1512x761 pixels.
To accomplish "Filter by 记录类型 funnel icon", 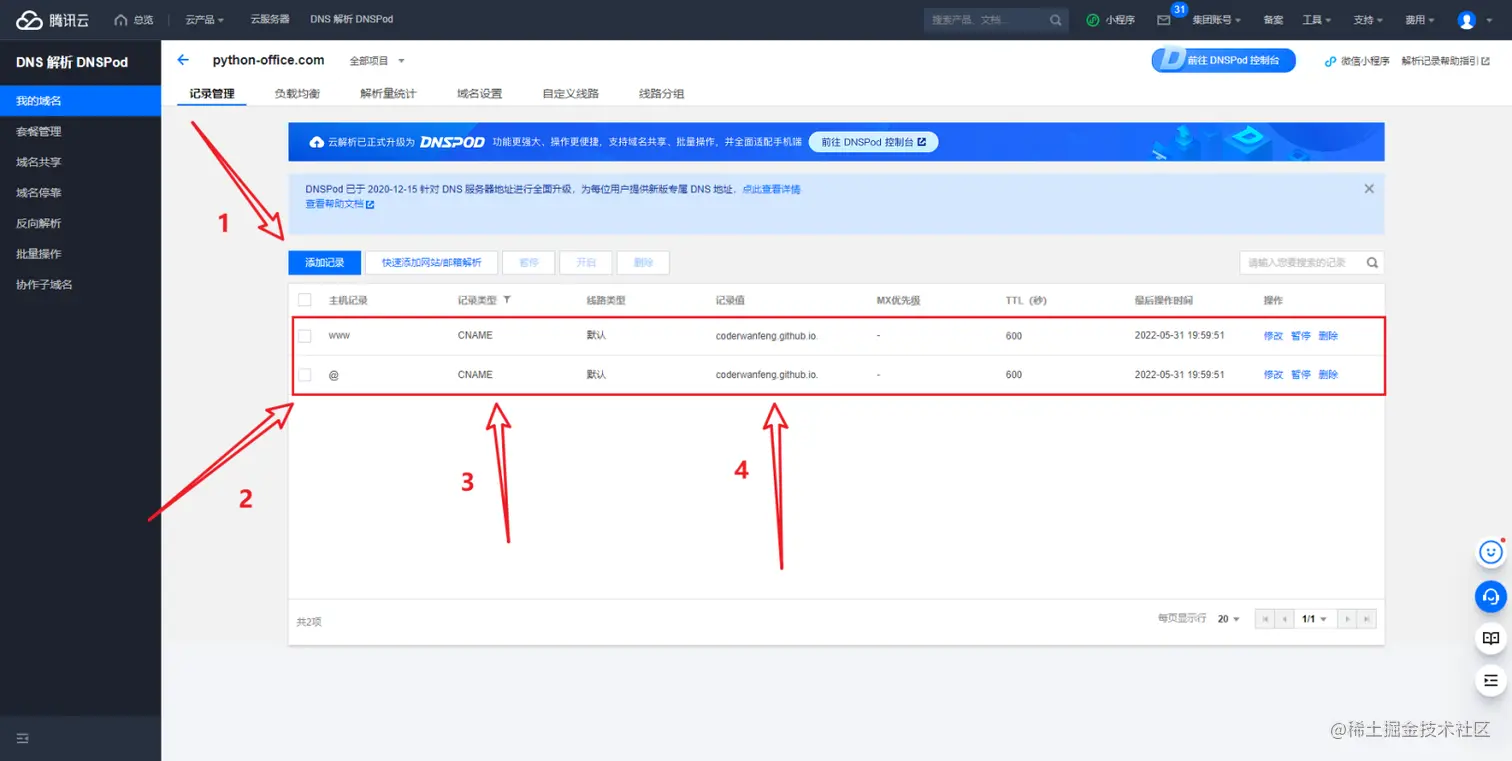I will 507,300.
